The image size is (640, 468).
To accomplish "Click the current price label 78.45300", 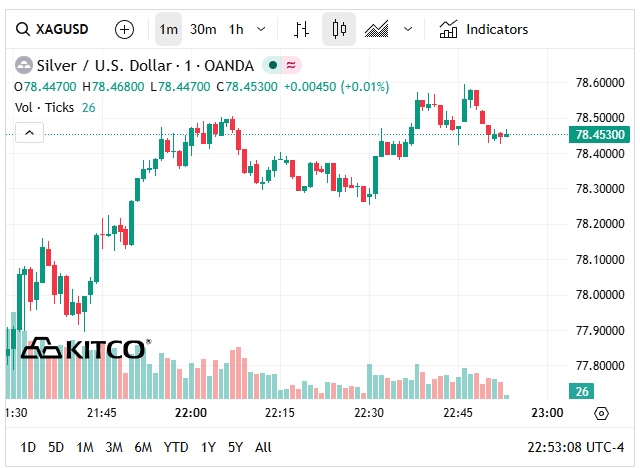I will (599, 134).
